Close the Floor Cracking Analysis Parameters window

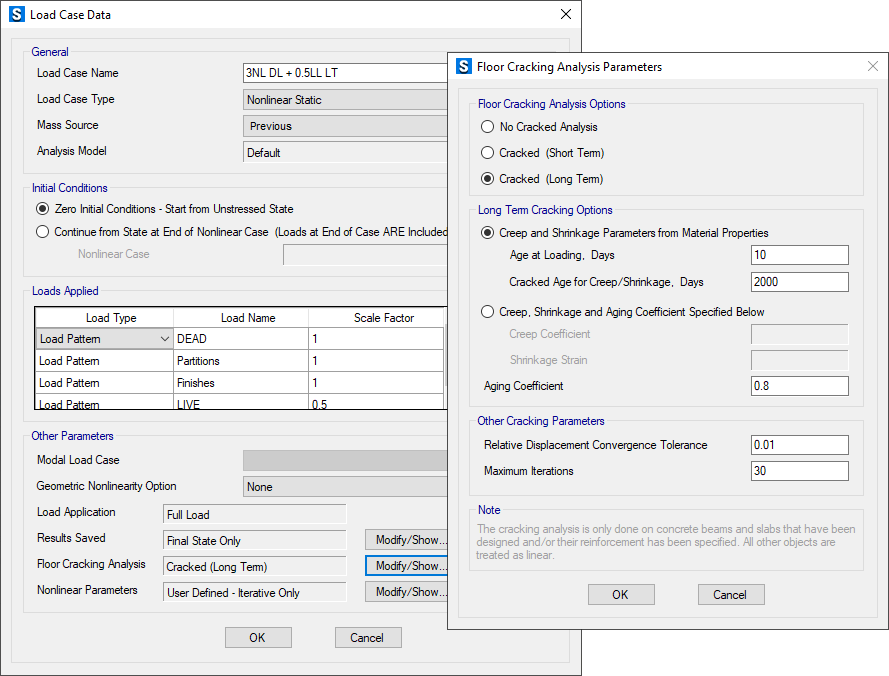871,67
